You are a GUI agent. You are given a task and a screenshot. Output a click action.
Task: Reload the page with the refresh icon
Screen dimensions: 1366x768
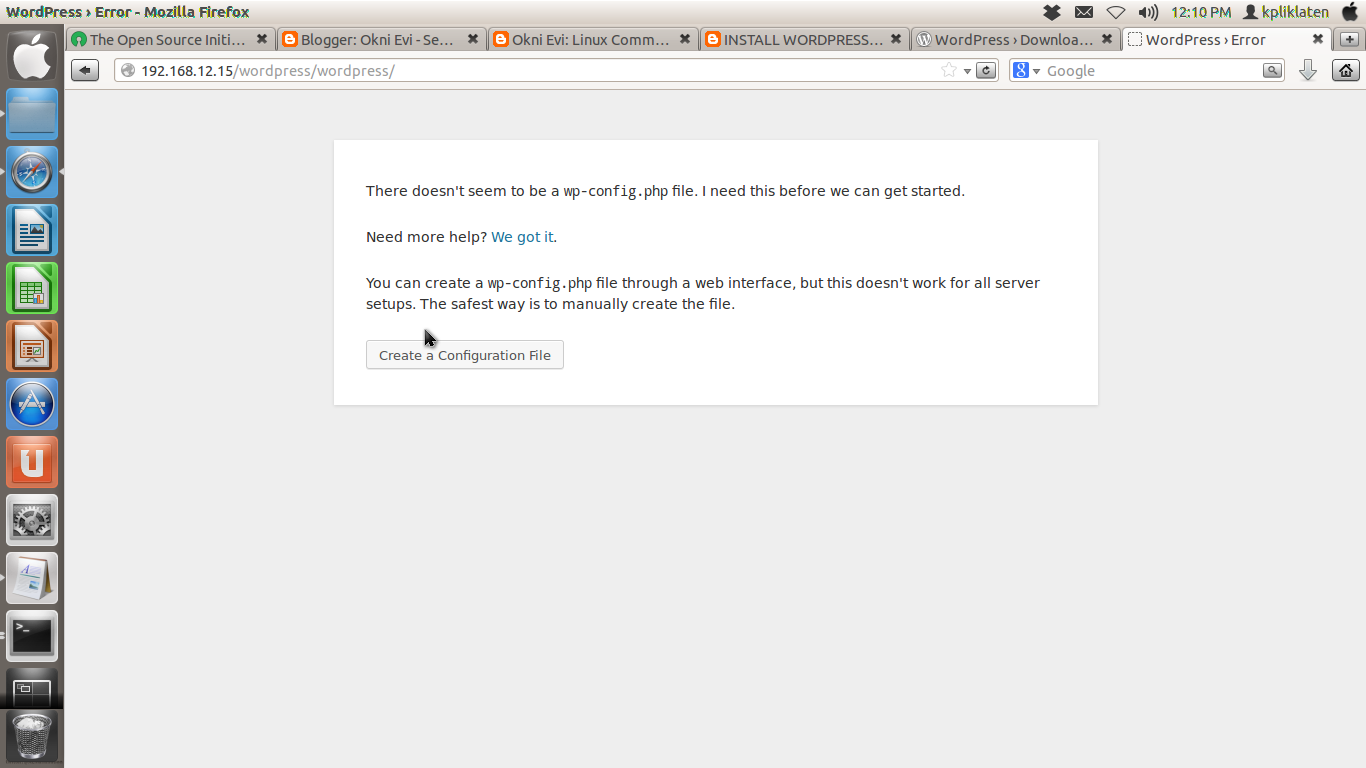[987, 70]
